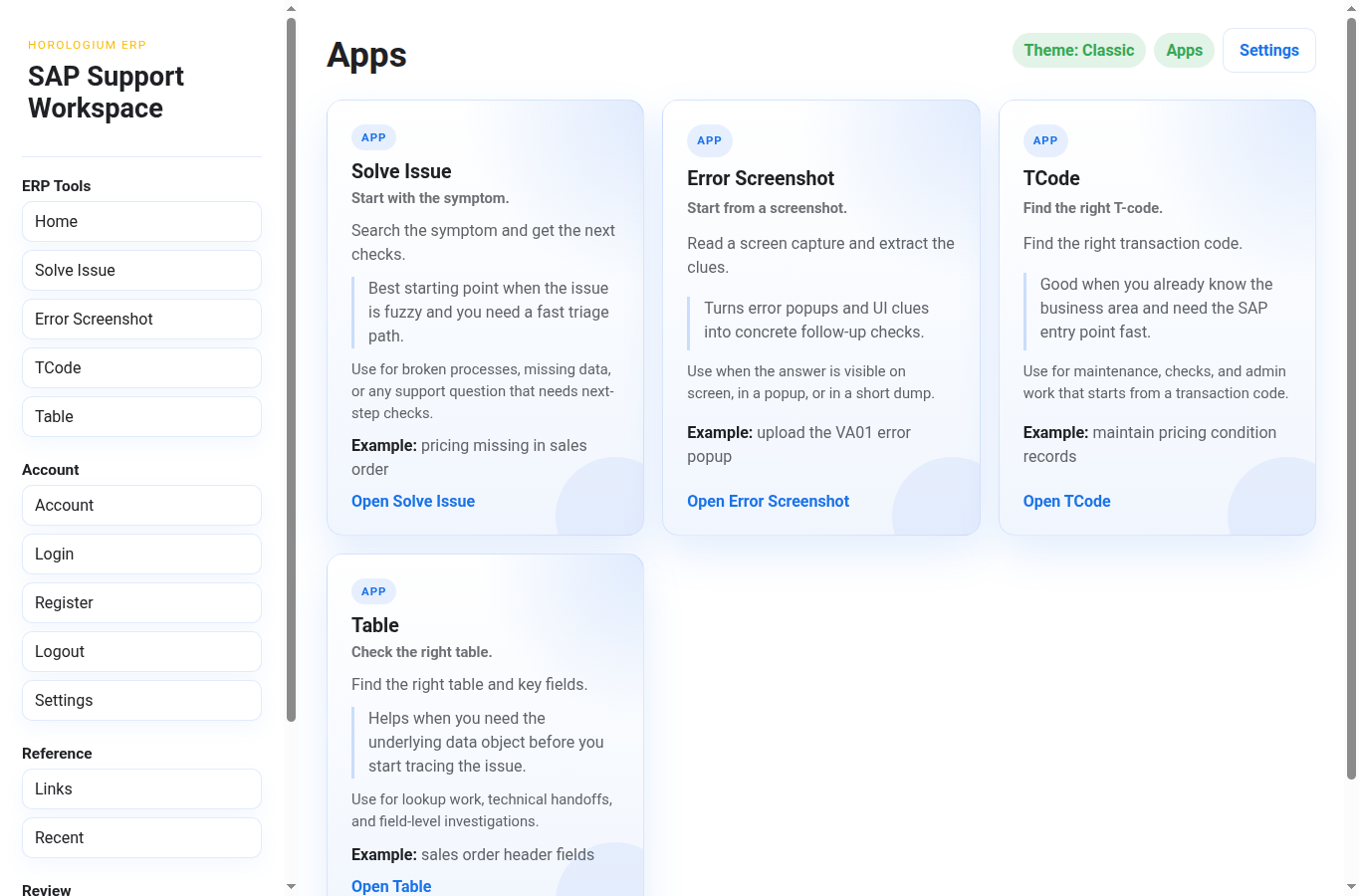The image size is (1359, 896).
Task: Click 'Start from a screenshot.' subtitle
Action: [767, 208]
